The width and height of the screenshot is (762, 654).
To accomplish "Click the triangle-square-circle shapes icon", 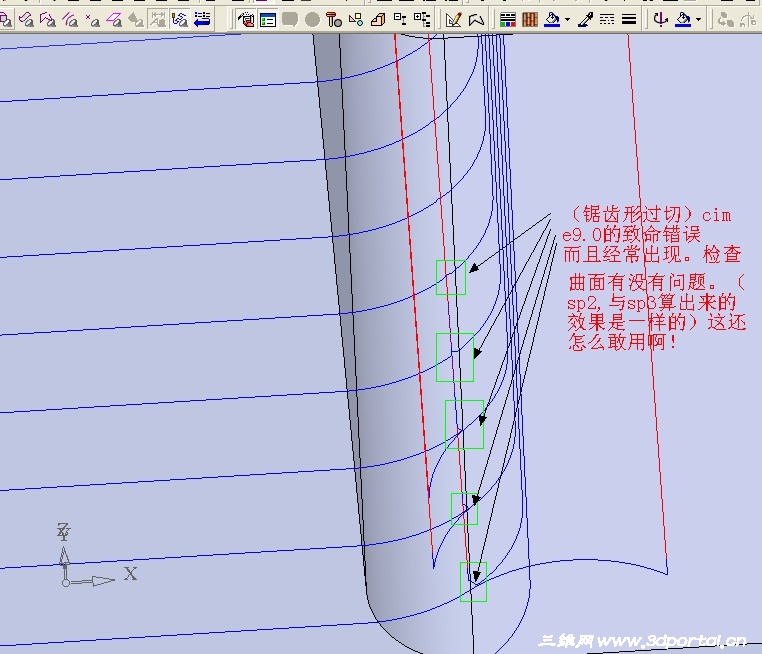I will click(356, 19).
